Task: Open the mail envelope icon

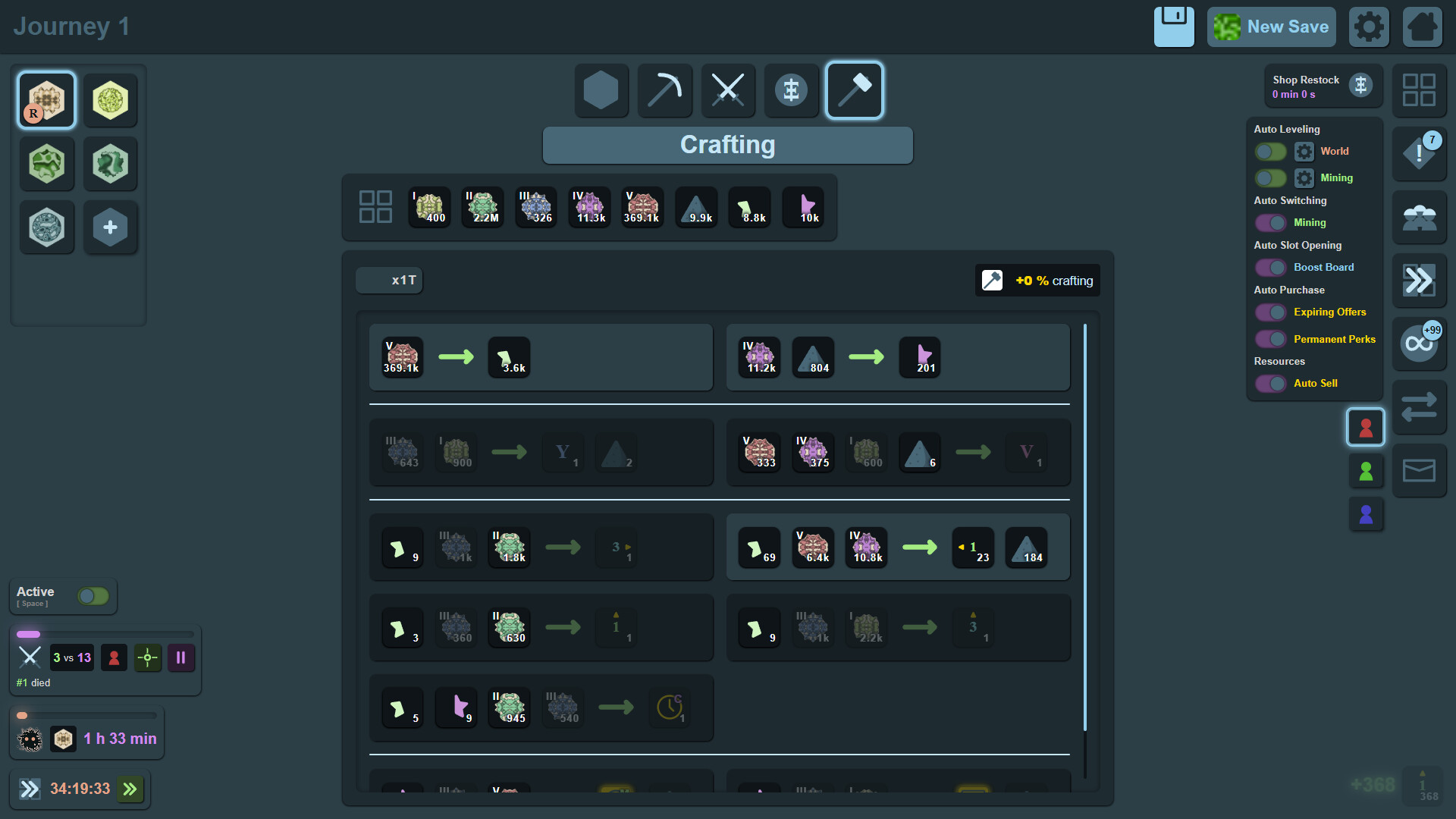Action: [x=1419, y=470]
